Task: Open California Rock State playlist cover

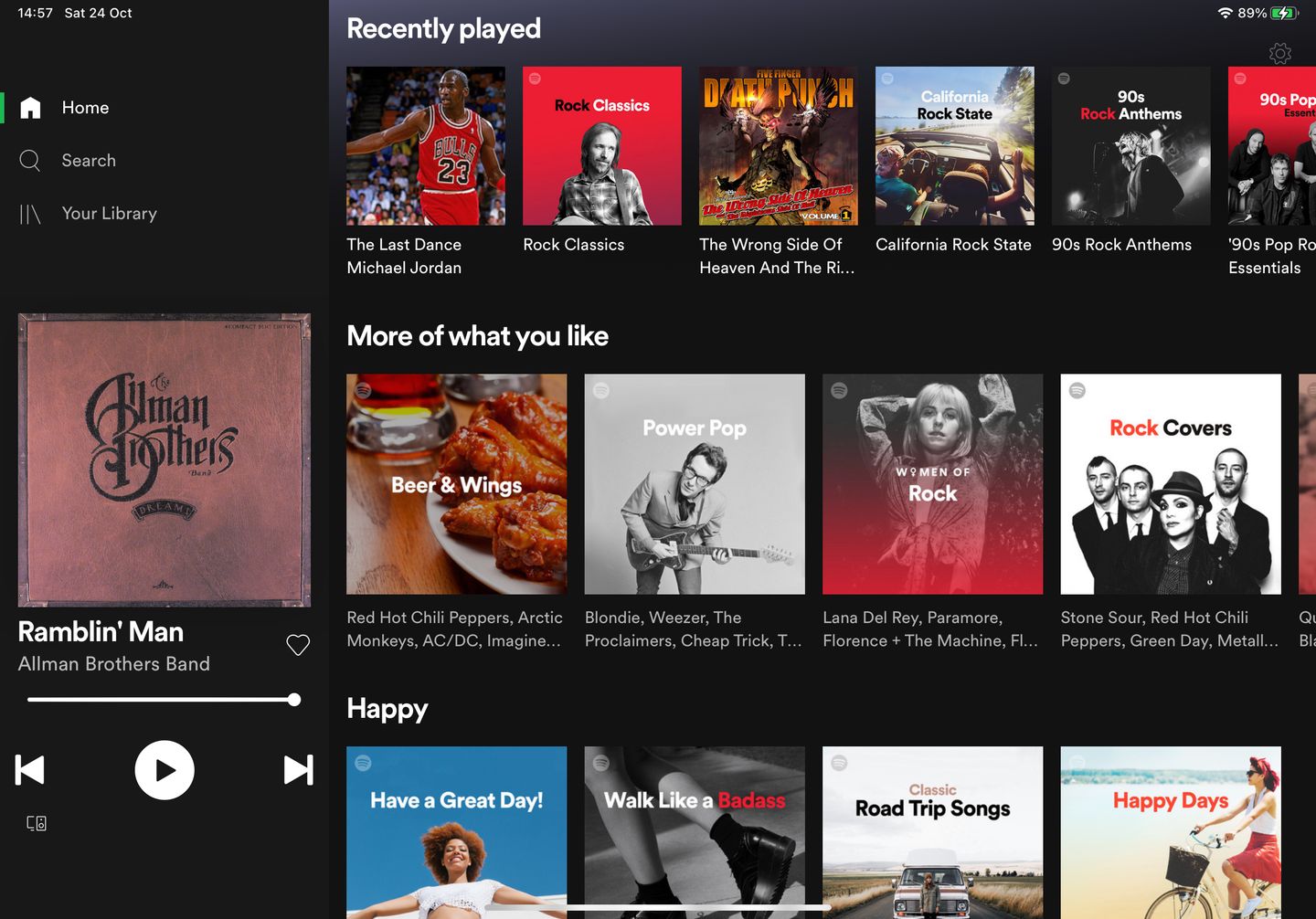Action: pyautogui.click(x=955, y=146)
